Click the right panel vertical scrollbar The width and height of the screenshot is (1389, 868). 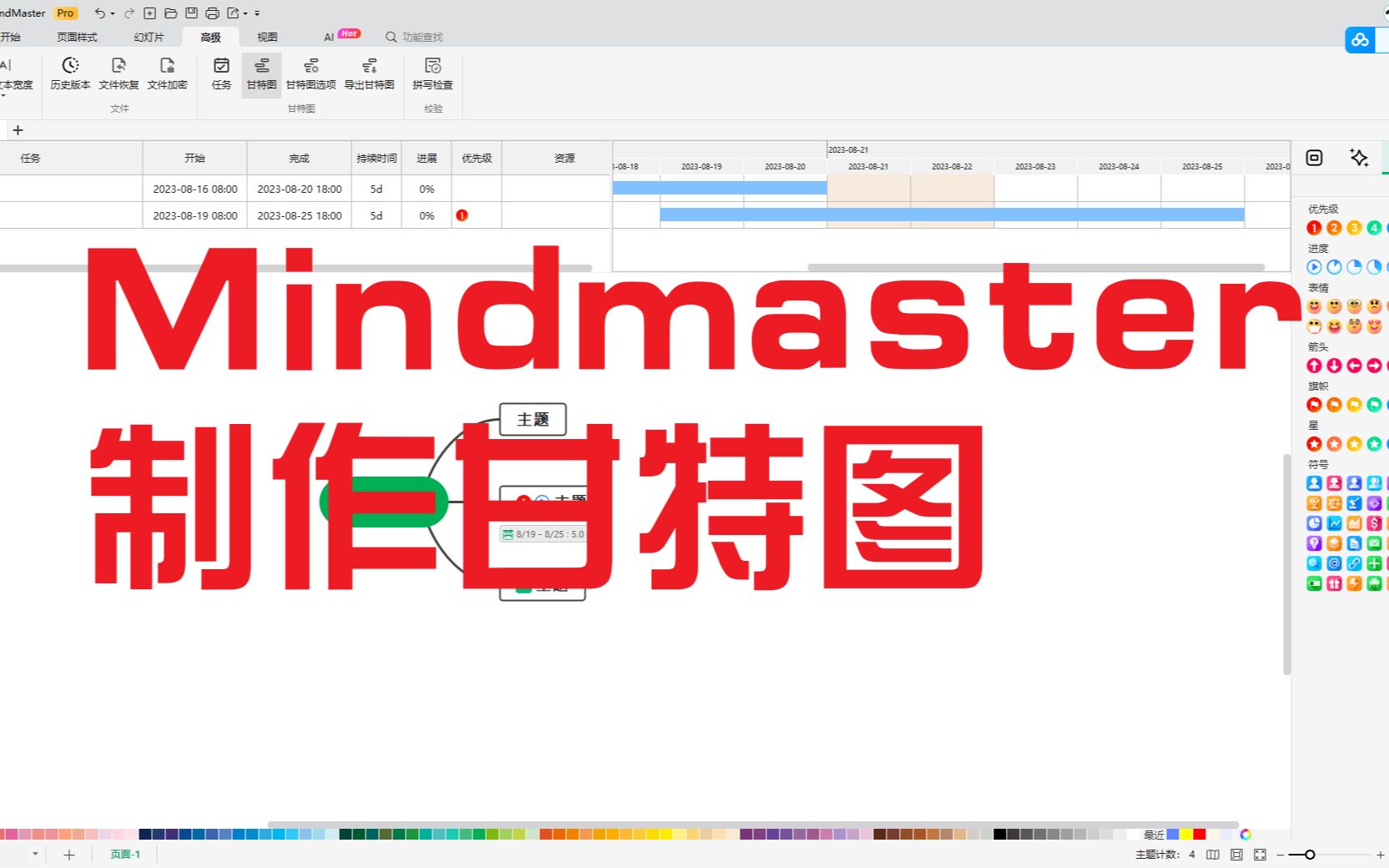tap(1286, 564)
